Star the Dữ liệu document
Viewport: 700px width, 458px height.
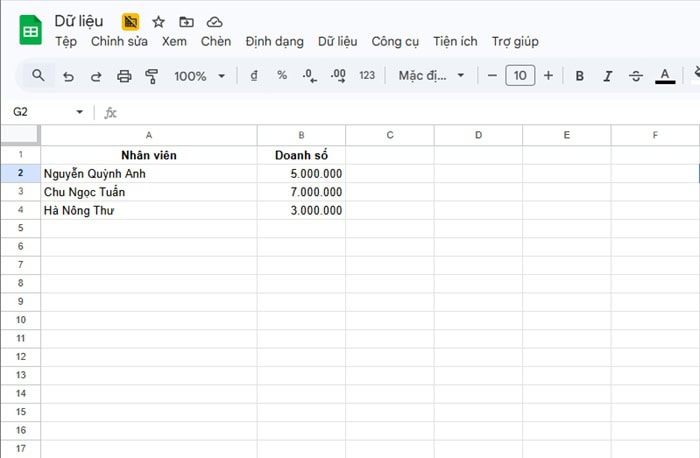point(158,21)
